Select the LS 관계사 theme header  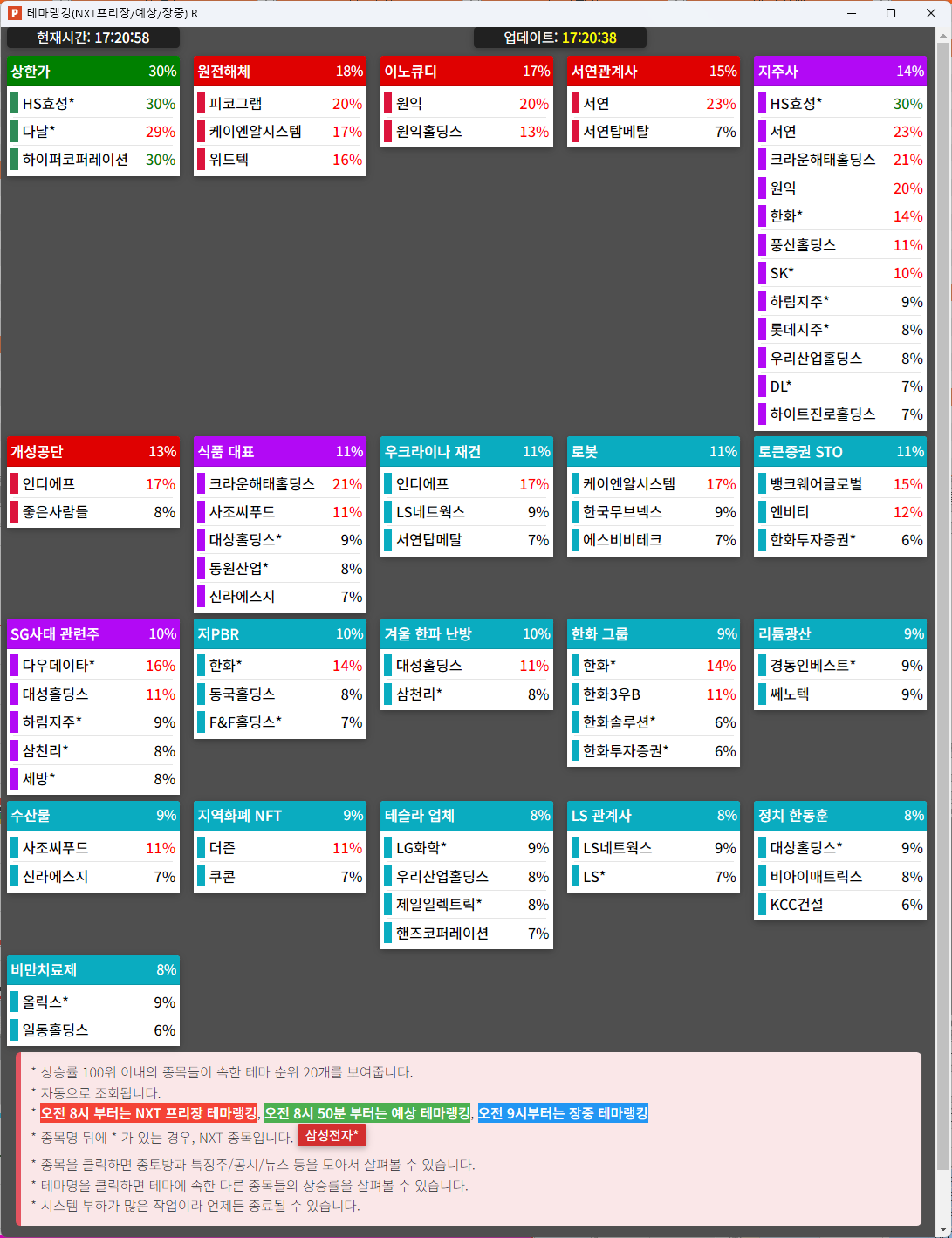tap(654, 816)
